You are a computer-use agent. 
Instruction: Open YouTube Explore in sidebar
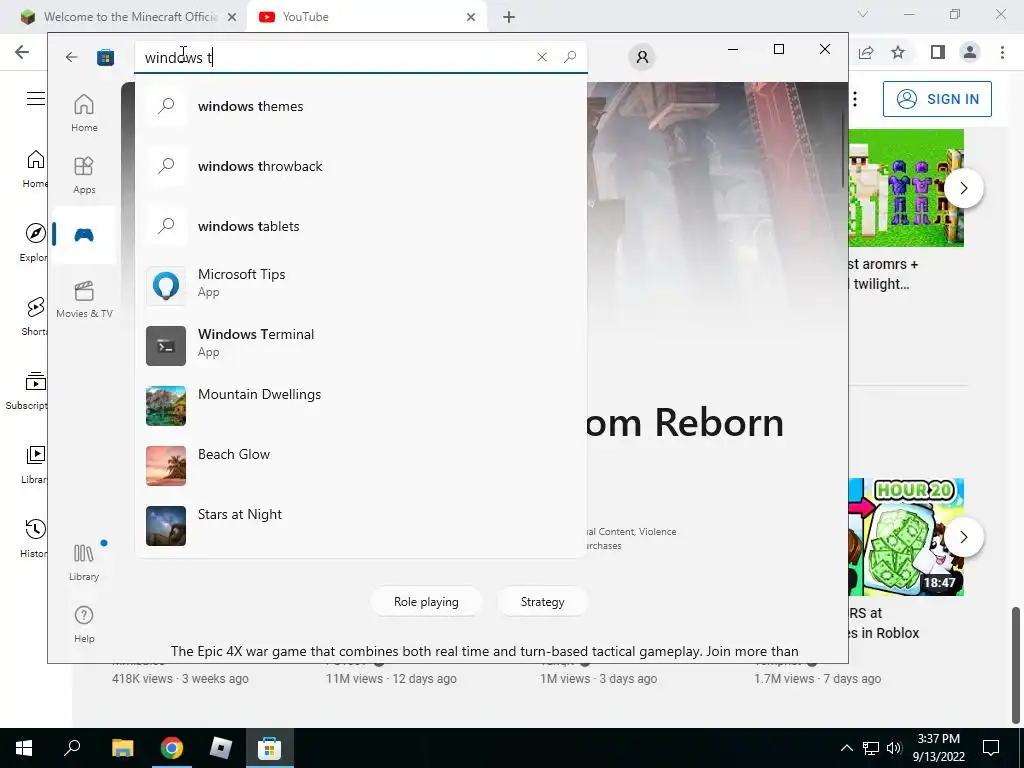tap(35, 243)
